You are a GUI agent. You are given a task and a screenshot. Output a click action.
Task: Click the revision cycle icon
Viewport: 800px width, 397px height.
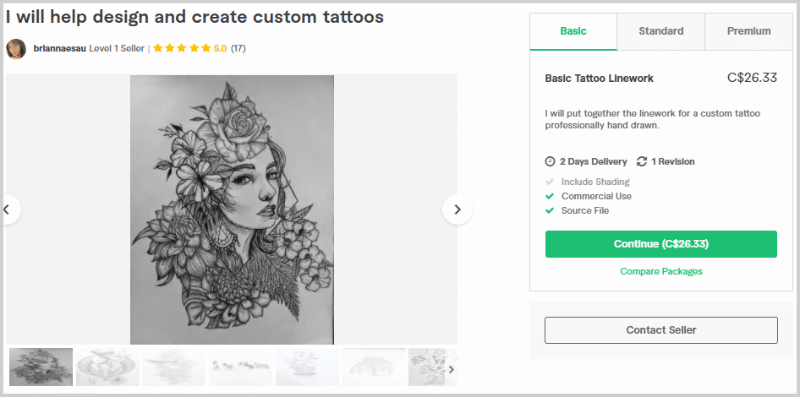tap(641, 161)
